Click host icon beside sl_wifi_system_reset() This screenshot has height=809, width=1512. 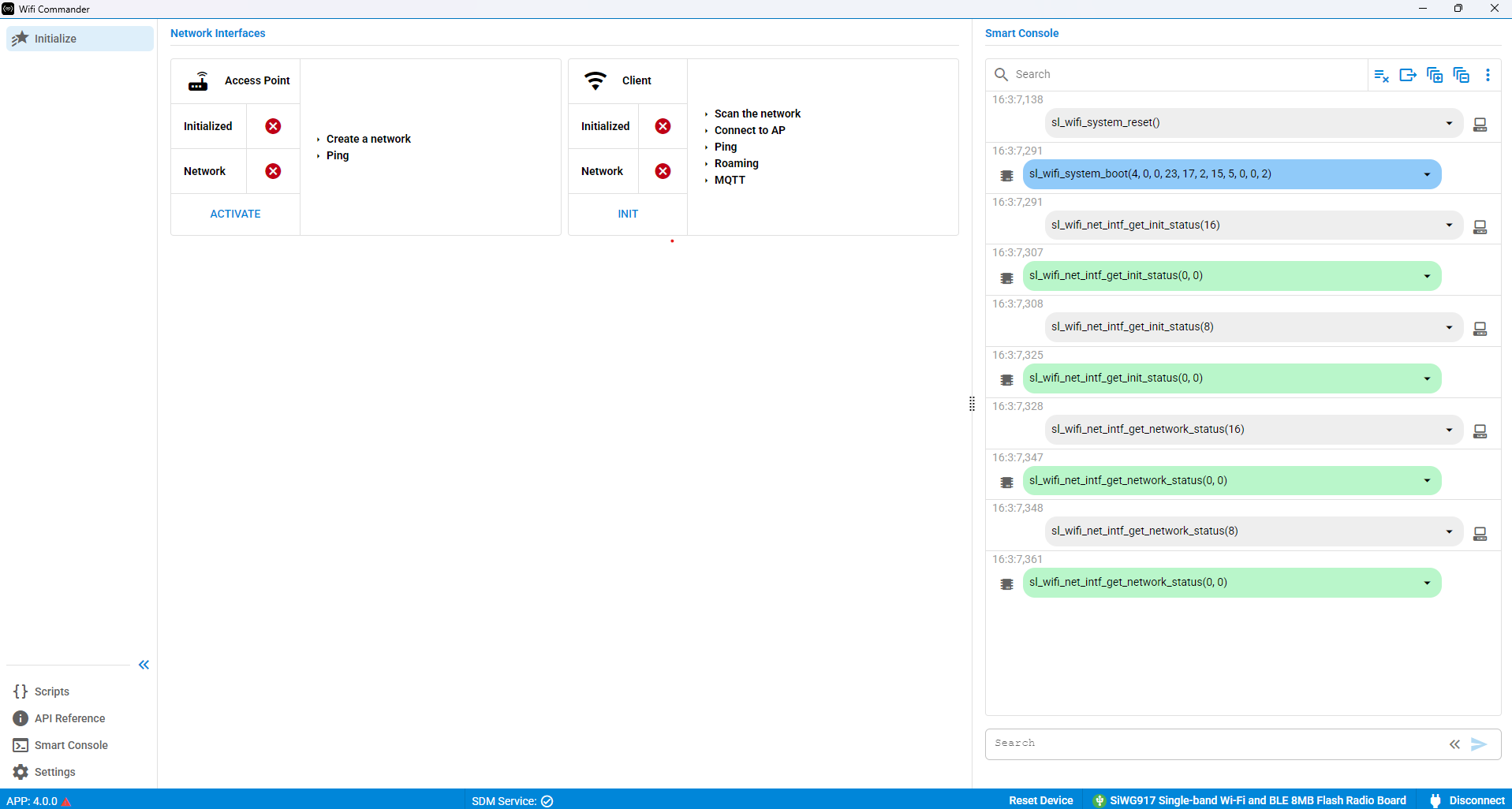[1480, 125]
